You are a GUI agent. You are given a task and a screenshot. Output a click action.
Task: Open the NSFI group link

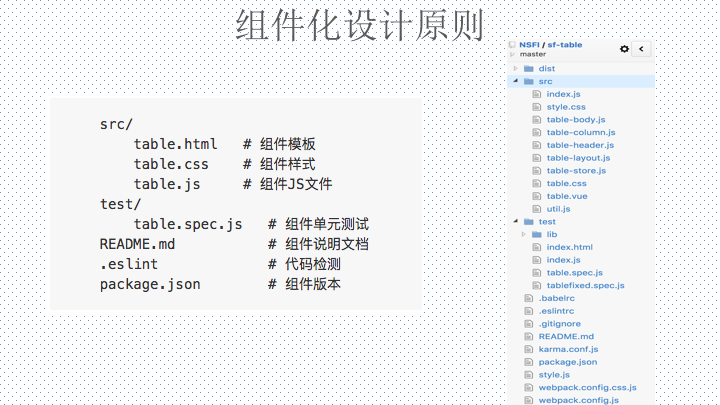529,45
